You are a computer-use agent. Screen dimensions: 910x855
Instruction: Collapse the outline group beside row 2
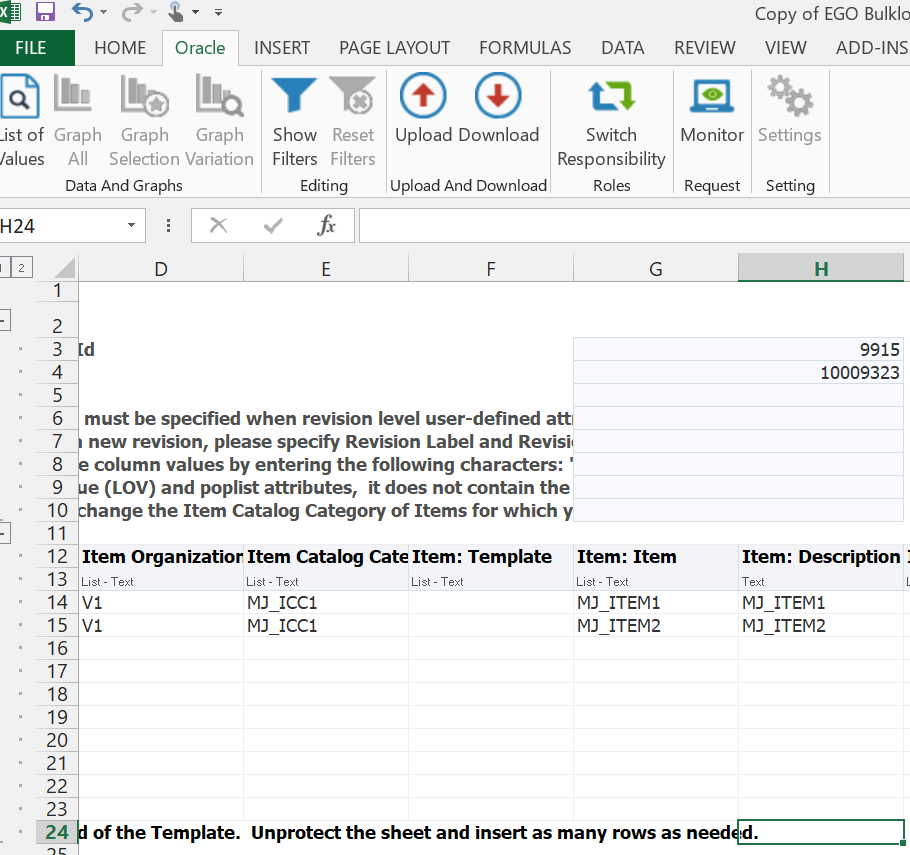(4, 320)
